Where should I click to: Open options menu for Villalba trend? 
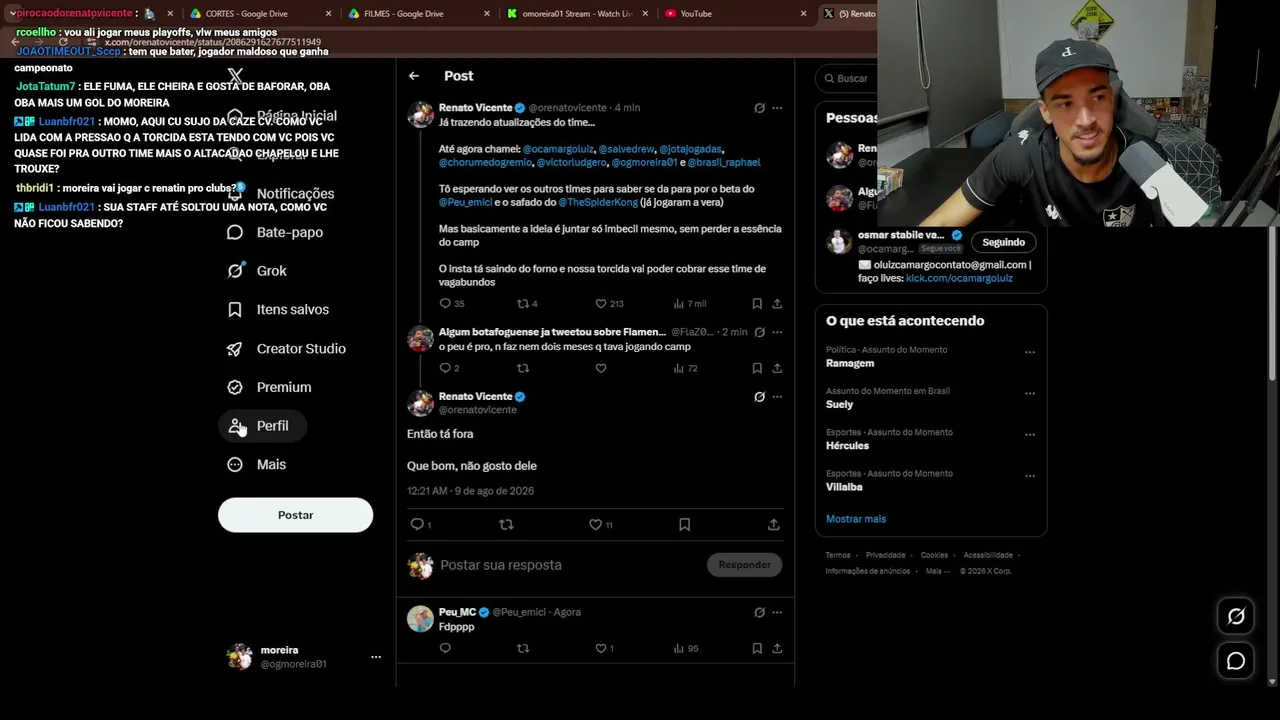(x=1030, y=477)
